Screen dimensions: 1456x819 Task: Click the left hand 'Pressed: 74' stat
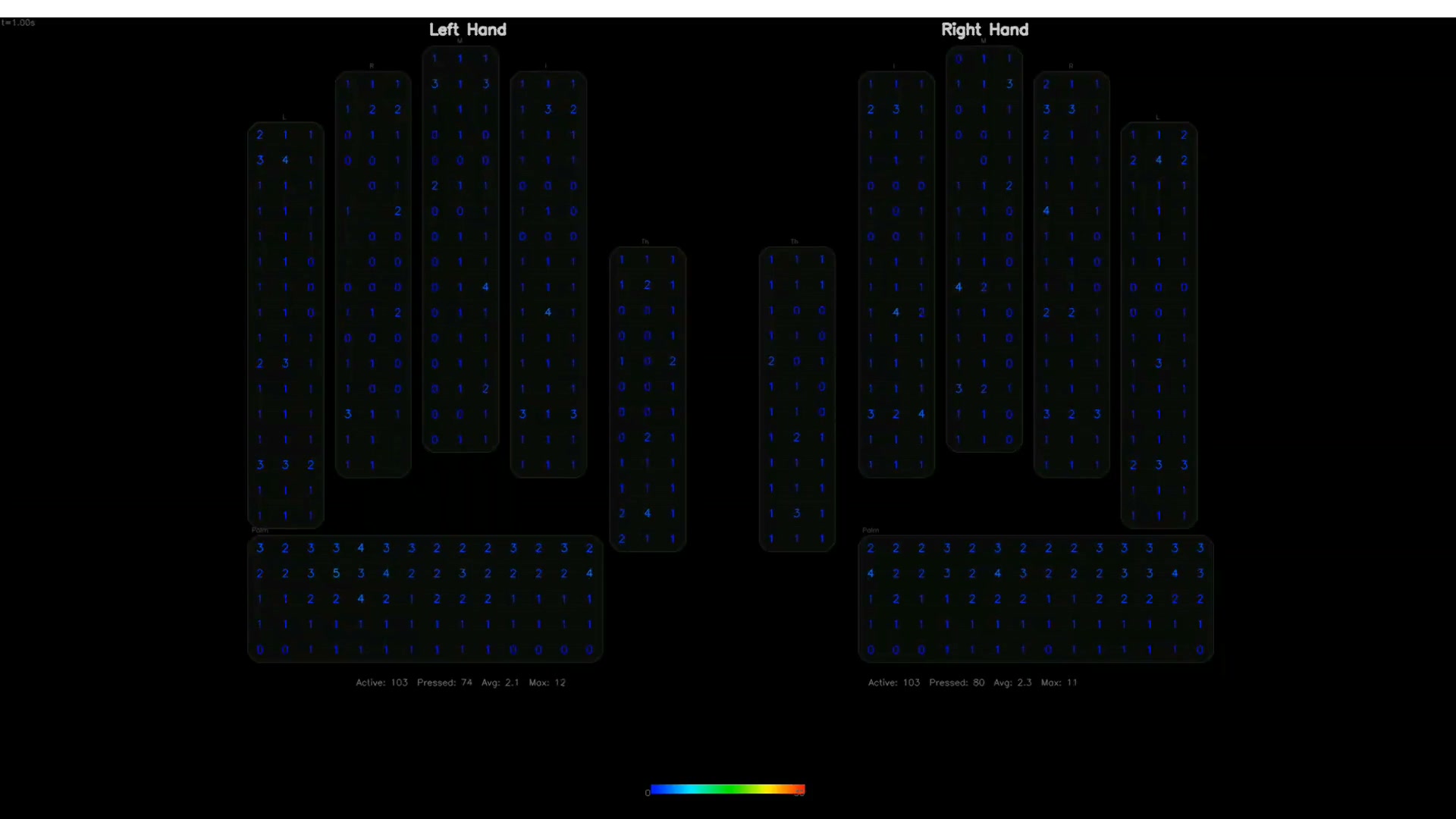coord(444,682)
